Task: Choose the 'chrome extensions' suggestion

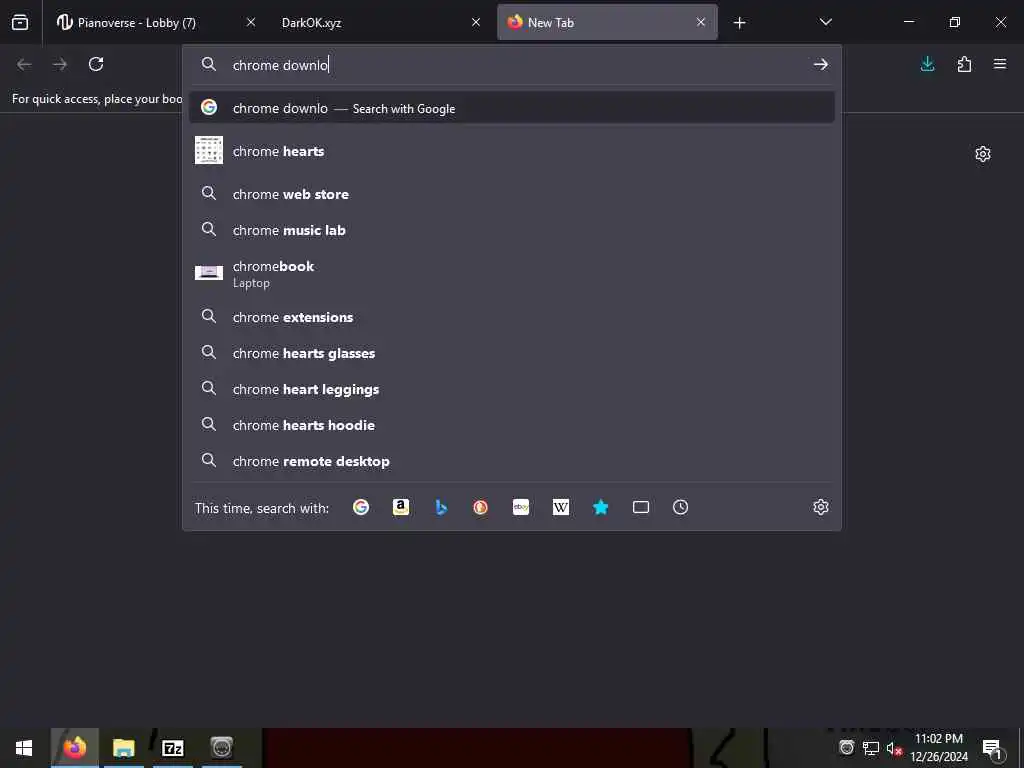Action: pos(512,317)
